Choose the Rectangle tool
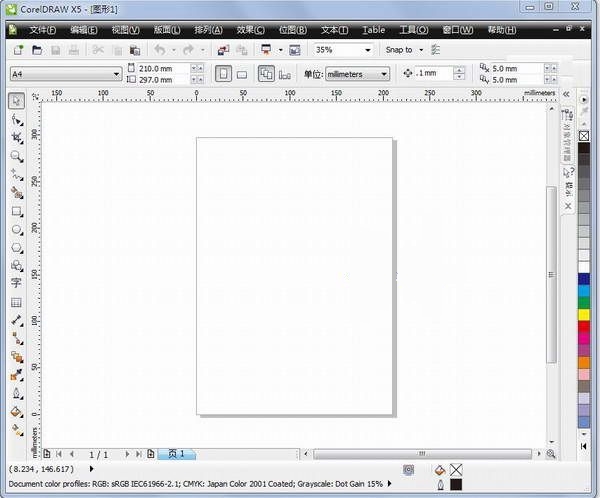The image size is (600, 498). [x=16, y=212]
